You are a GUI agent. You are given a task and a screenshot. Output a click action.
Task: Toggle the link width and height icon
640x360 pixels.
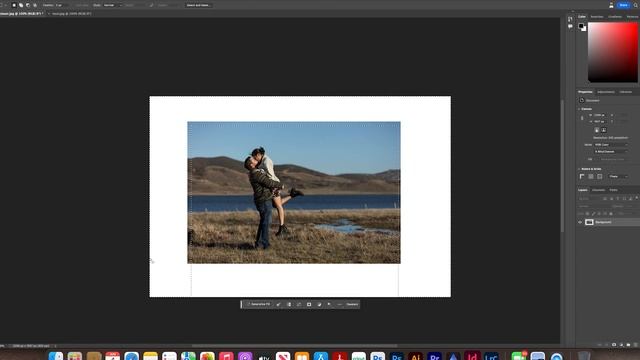click(x=582, y=118)
